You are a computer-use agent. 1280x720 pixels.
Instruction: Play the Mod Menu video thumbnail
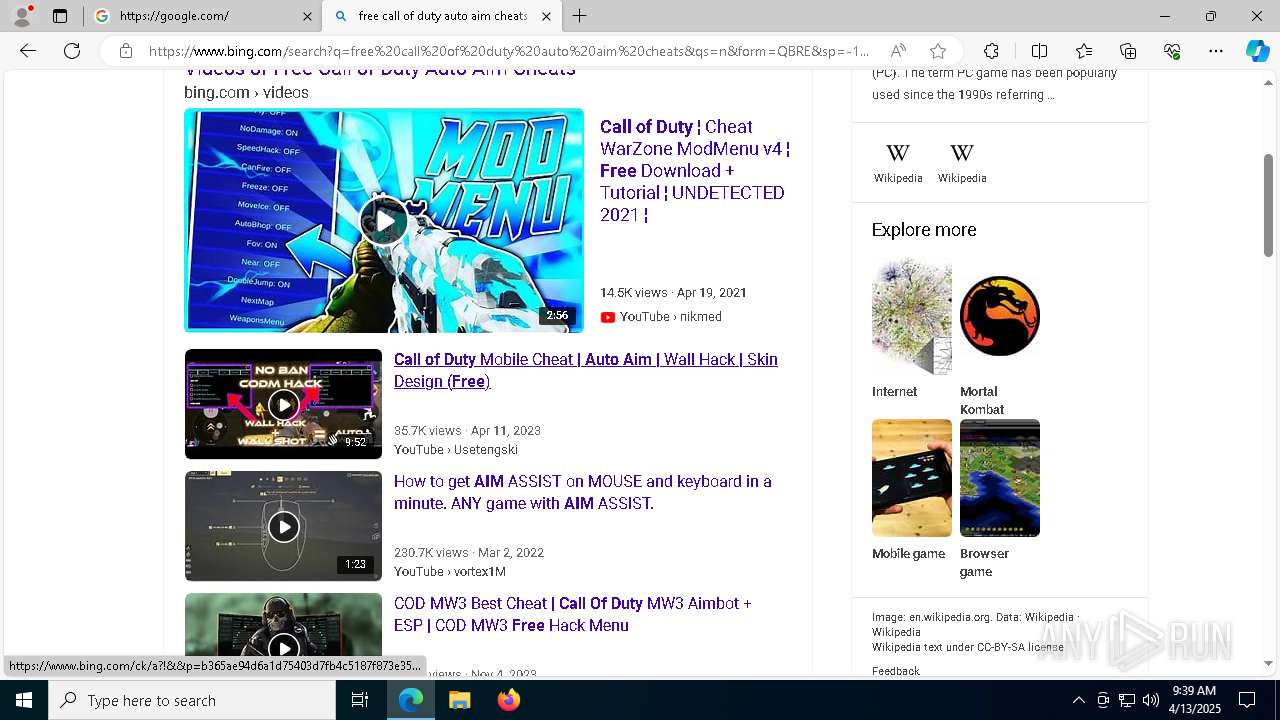[384, 220]
